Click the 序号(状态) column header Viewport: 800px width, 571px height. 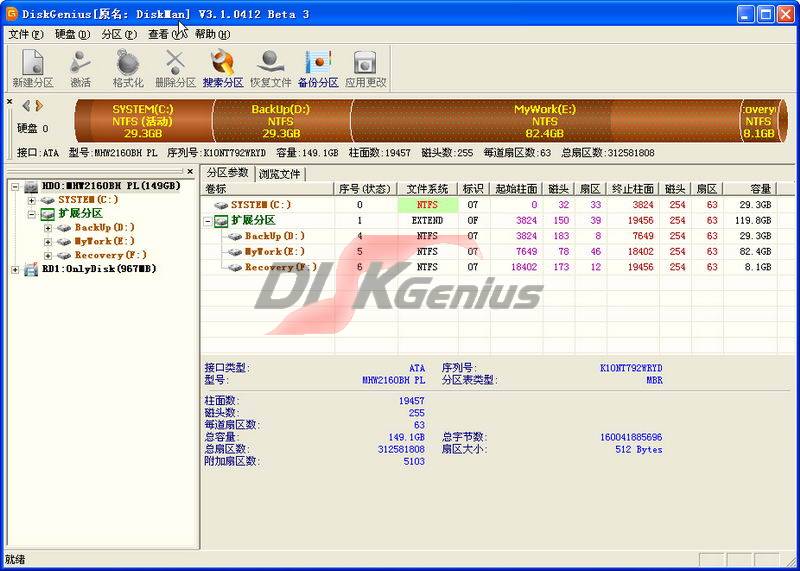tap(366, 189)
